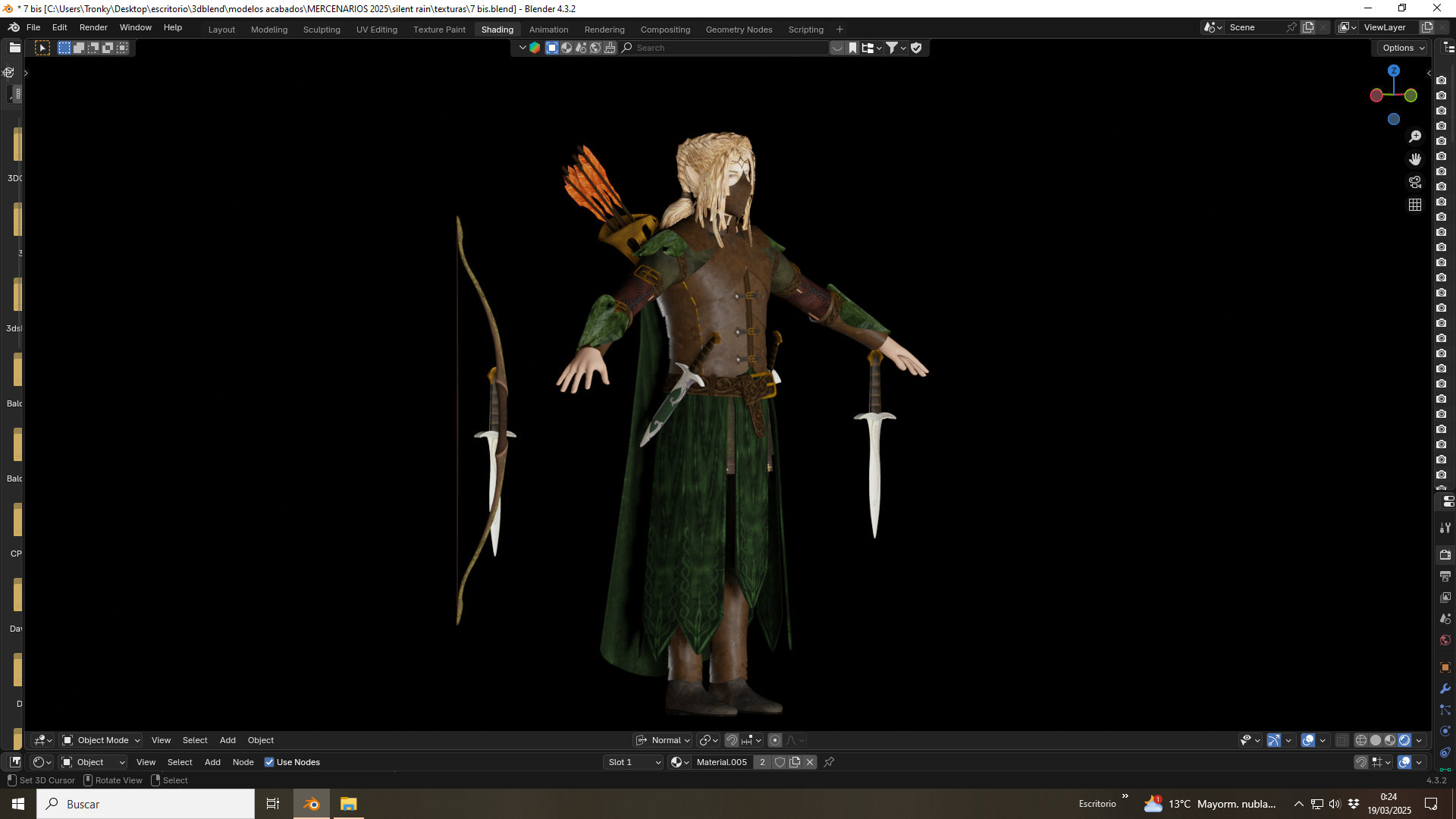This screenshot has height=819, width=1456.
Task: Click the blue Z axis gizmo
Action: 1394,71
